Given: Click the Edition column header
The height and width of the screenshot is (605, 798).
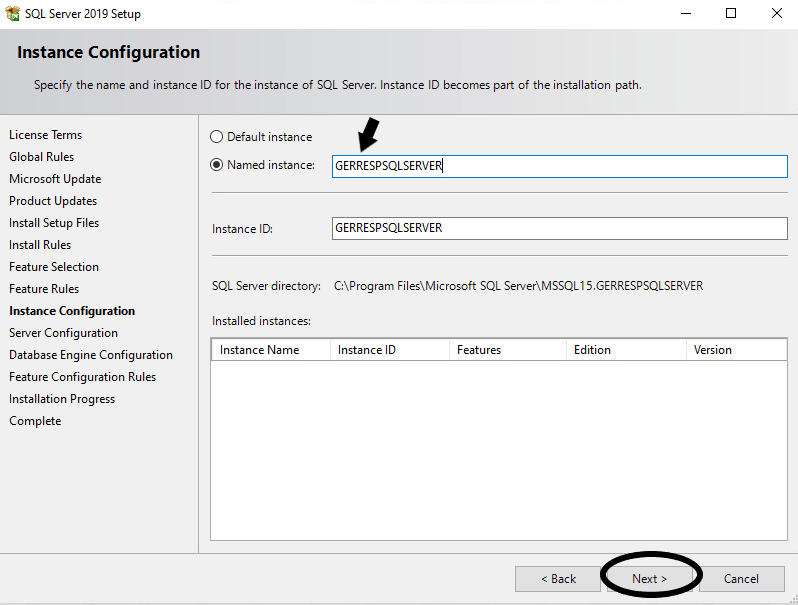Looking at the screenshot, I should [626, 350].
